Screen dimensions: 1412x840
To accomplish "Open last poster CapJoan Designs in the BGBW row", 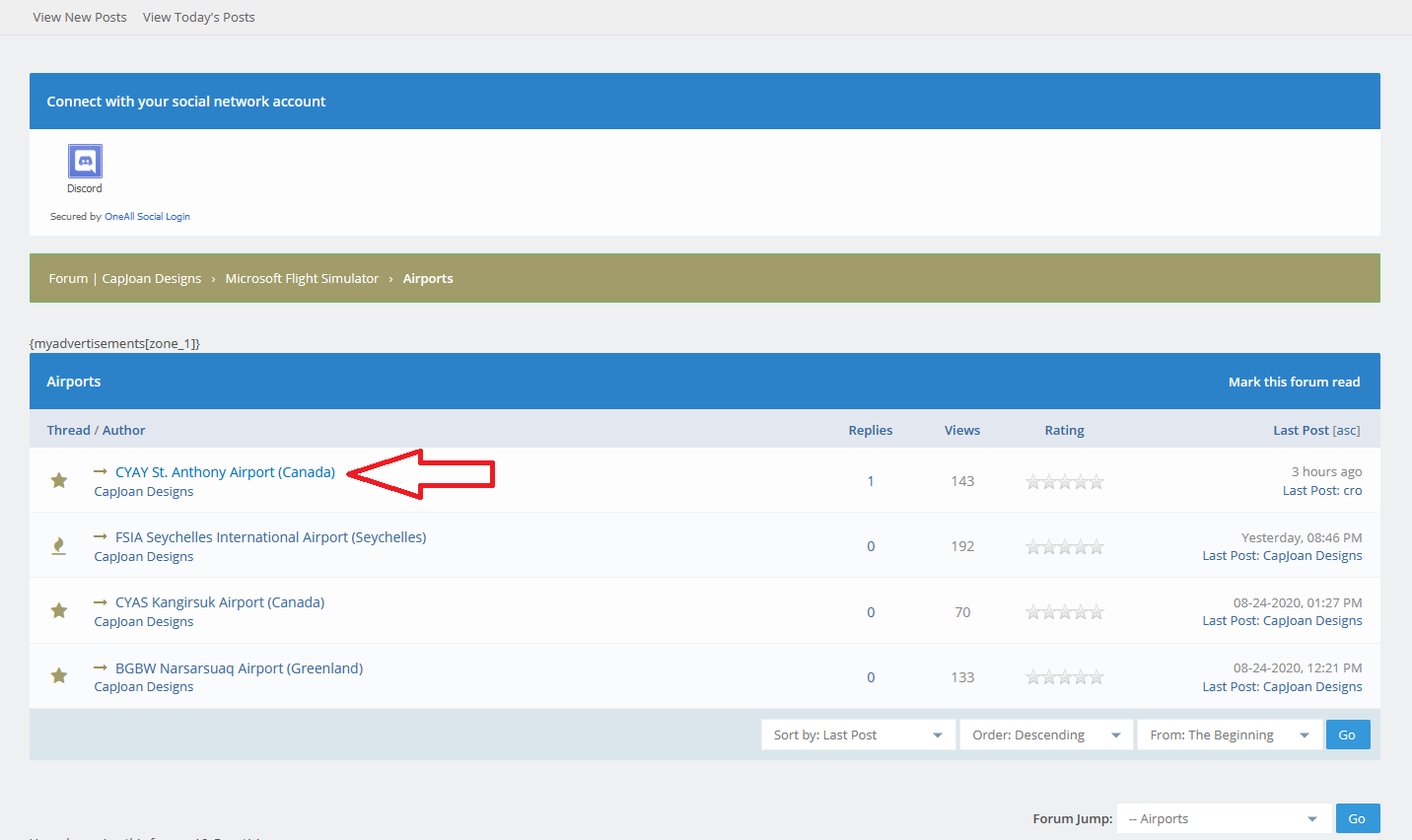I will point(1312,687).
